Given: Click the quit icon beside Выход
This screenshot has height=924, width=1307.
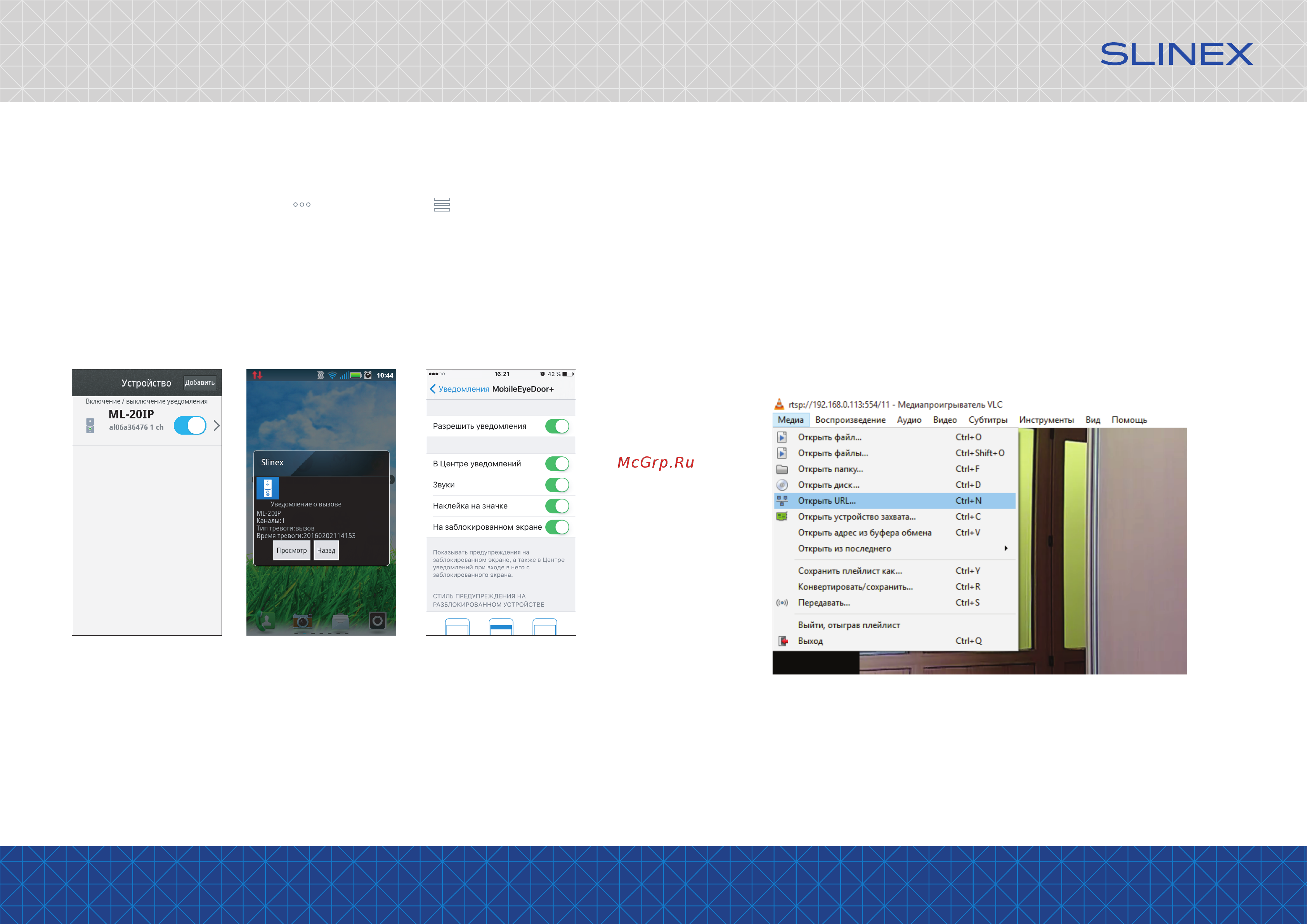Looking at the screenshot, I should (x=783, y=641).
